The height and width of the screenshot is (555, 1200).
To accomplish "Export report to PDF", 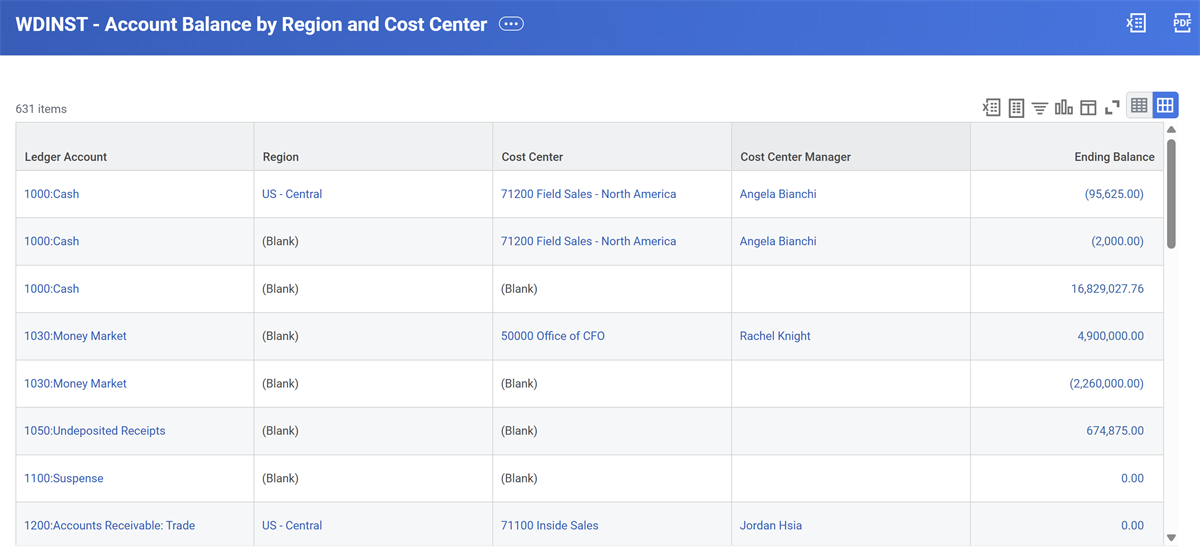I will coord(1182,23).
